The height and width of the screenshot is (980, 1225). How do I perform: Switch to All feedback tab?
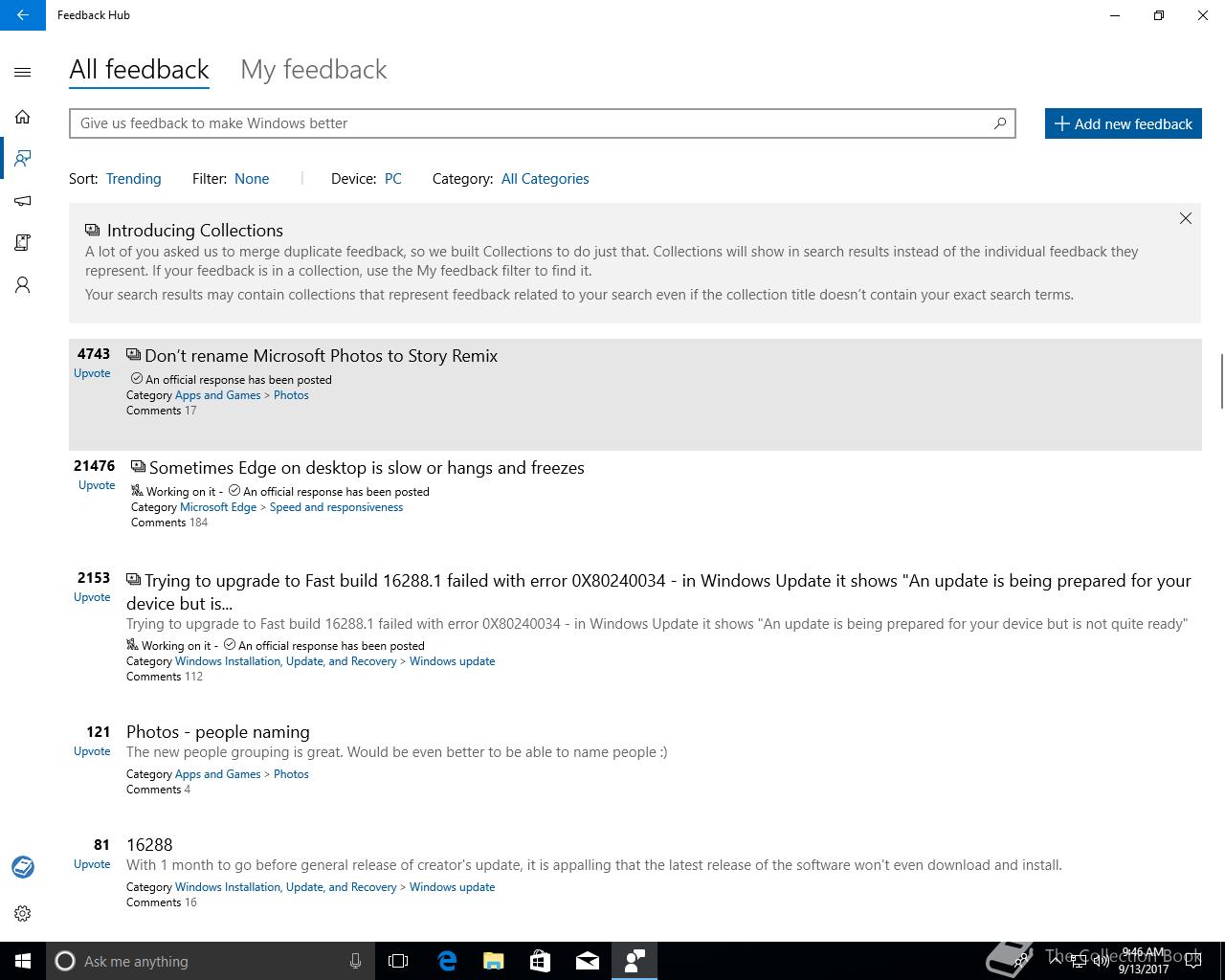click(x=139, y=69)
